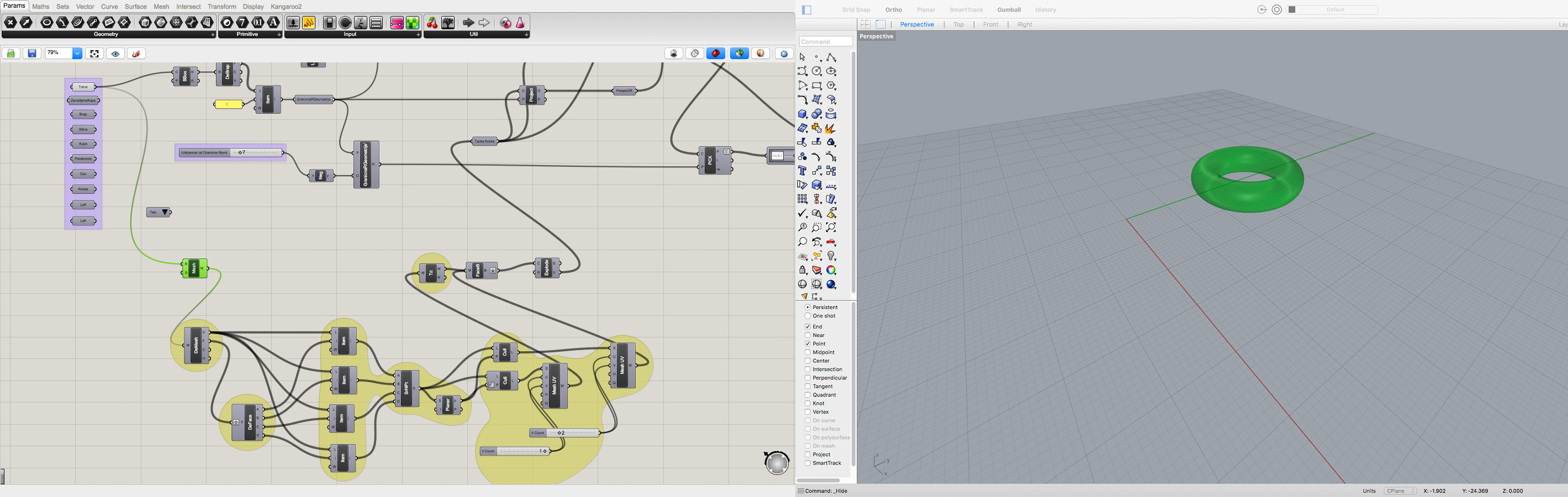Image resolution: width=1568 pixels, height=497 pixels.
Task: Open the Default layer dropdown
Action: [1332, 10]
